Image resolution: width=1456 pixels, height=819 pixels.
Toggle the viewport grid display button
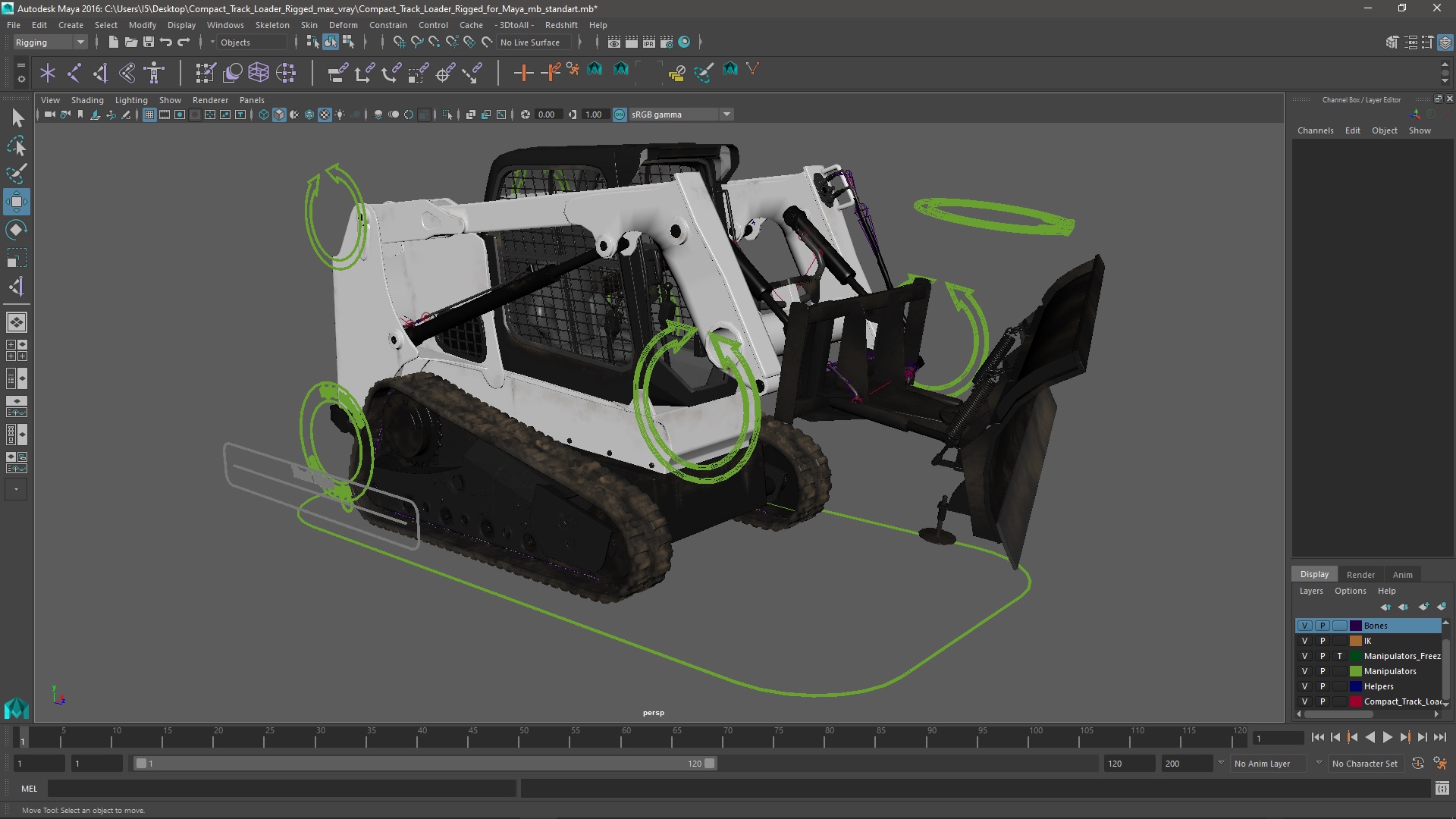tap(149, 115)
